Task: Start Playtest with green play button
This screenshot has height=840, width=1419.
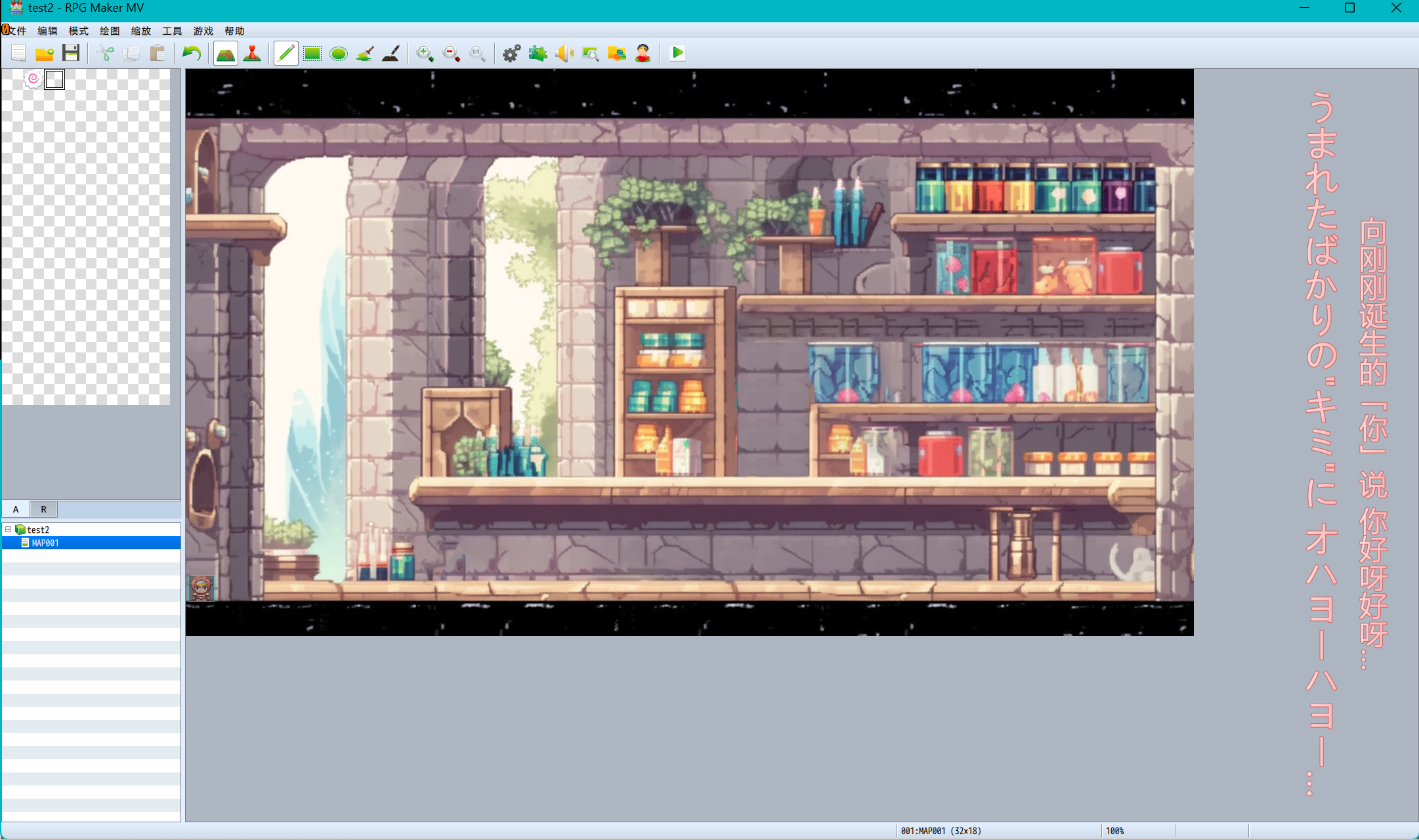Action: (x=677, y=53)
